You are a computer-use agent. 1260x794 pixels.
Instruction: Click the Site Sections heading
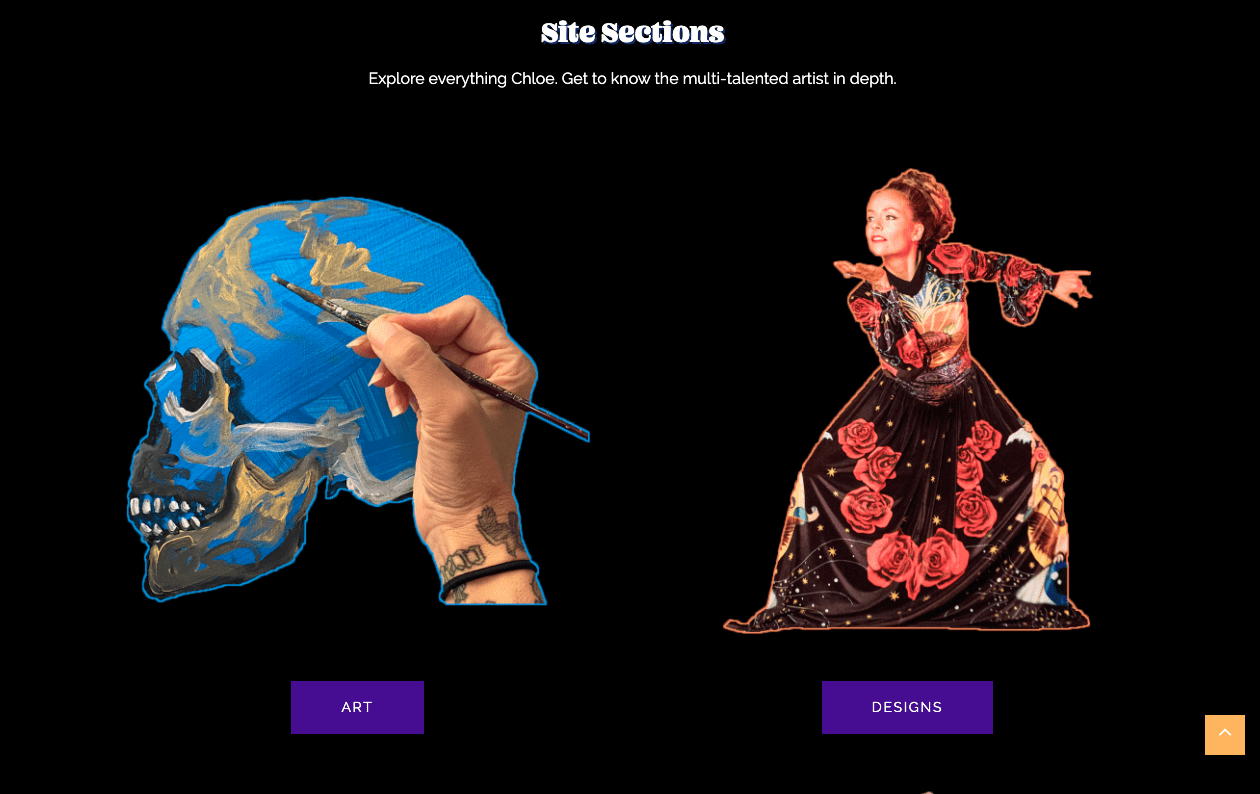pyautogui.click(x=632, y=33)
